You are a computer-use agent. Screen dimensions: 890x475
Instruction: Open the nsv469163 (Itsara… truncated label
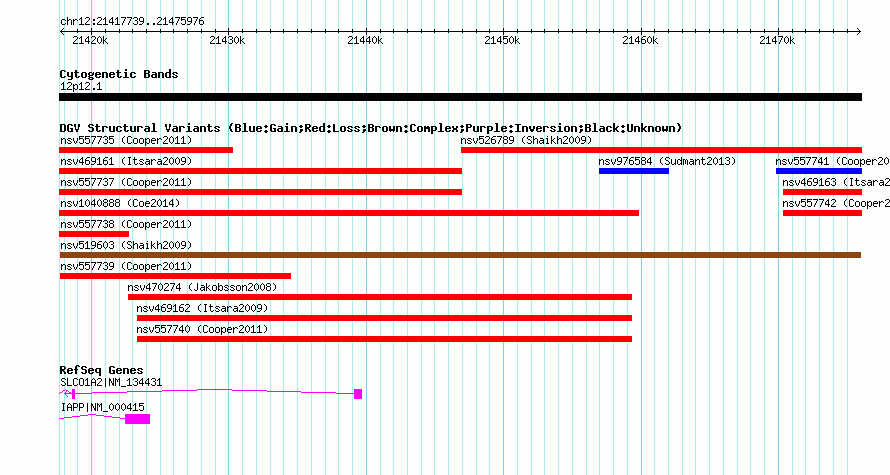(836, 182)
